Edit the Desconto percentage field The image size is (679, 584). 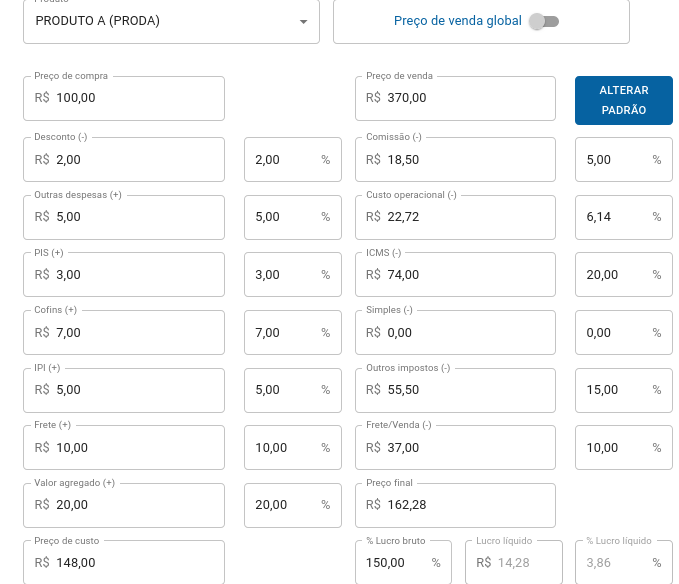[293, 159]
